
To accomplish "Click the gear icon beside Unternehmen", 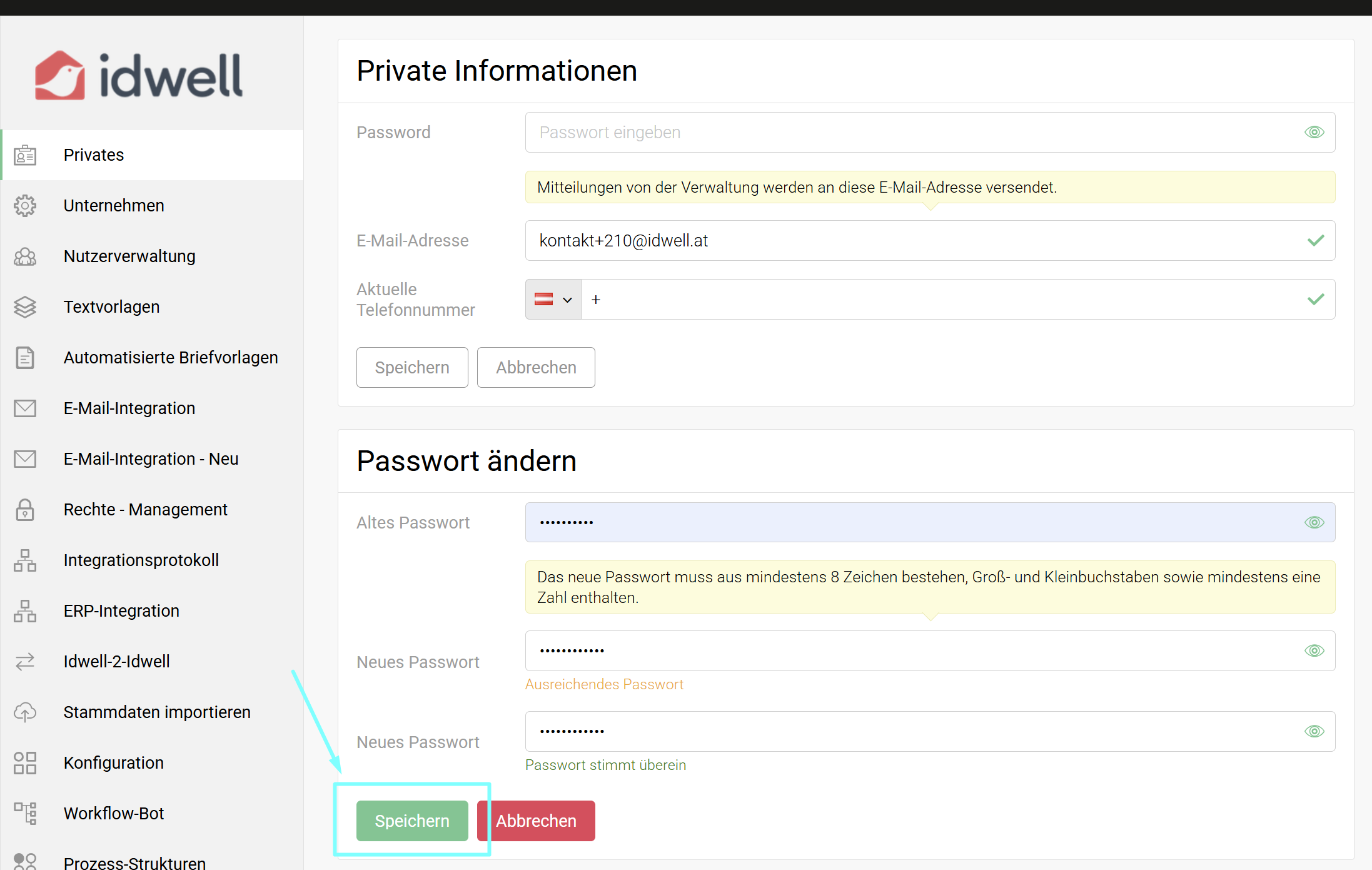I will tap(25, 206).
